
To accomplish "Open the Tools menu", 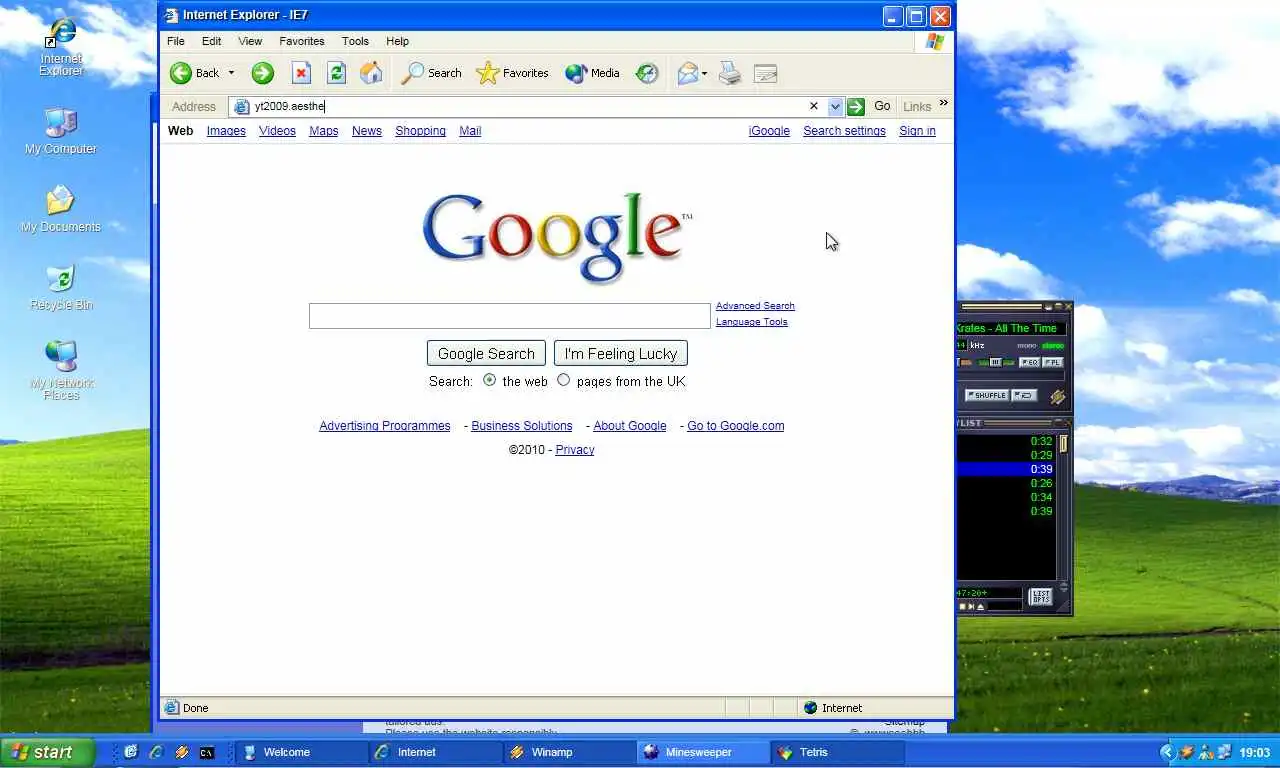I will (355, 41).
